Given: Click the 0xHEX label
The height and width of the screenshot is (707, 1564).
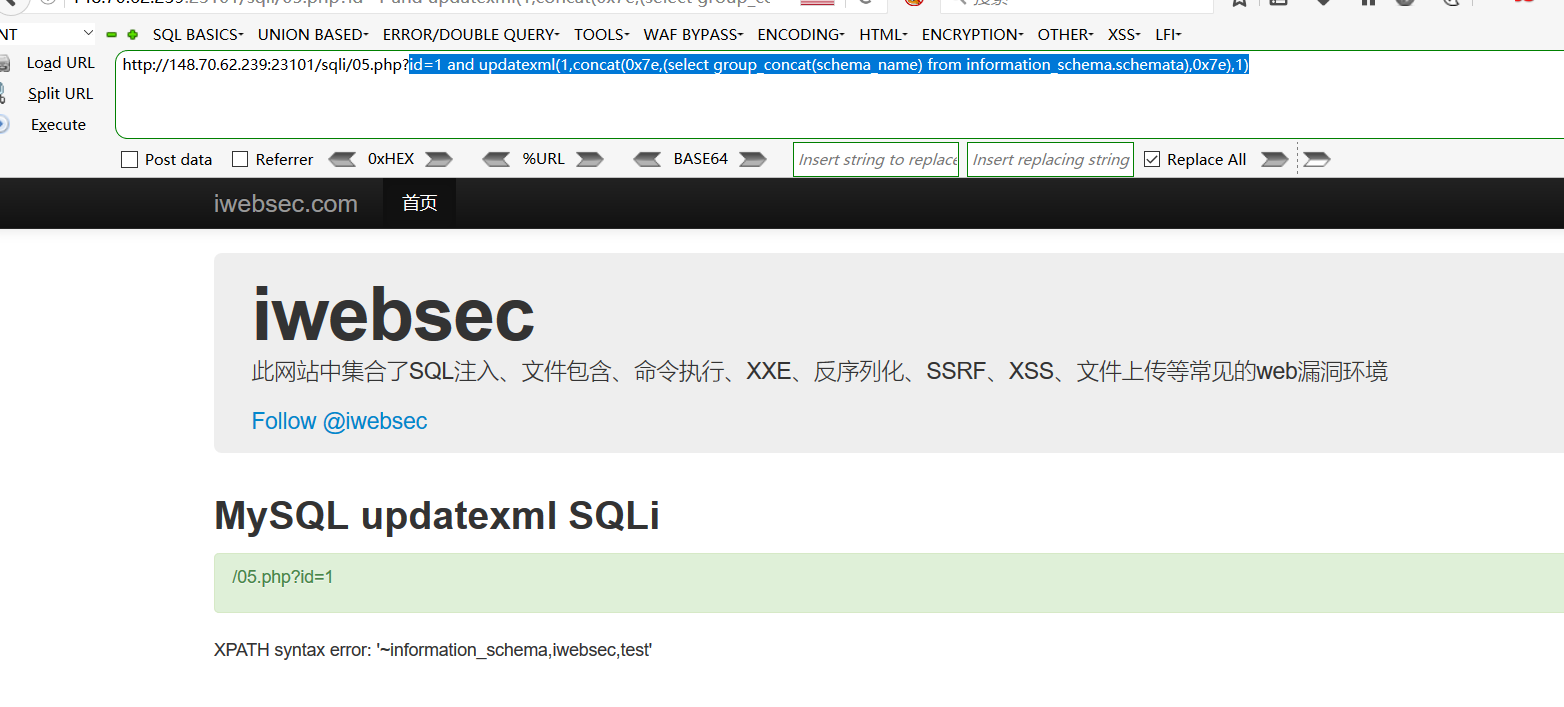Looking at the screenshot, I should pyautogui.click(x=391, y=159).
